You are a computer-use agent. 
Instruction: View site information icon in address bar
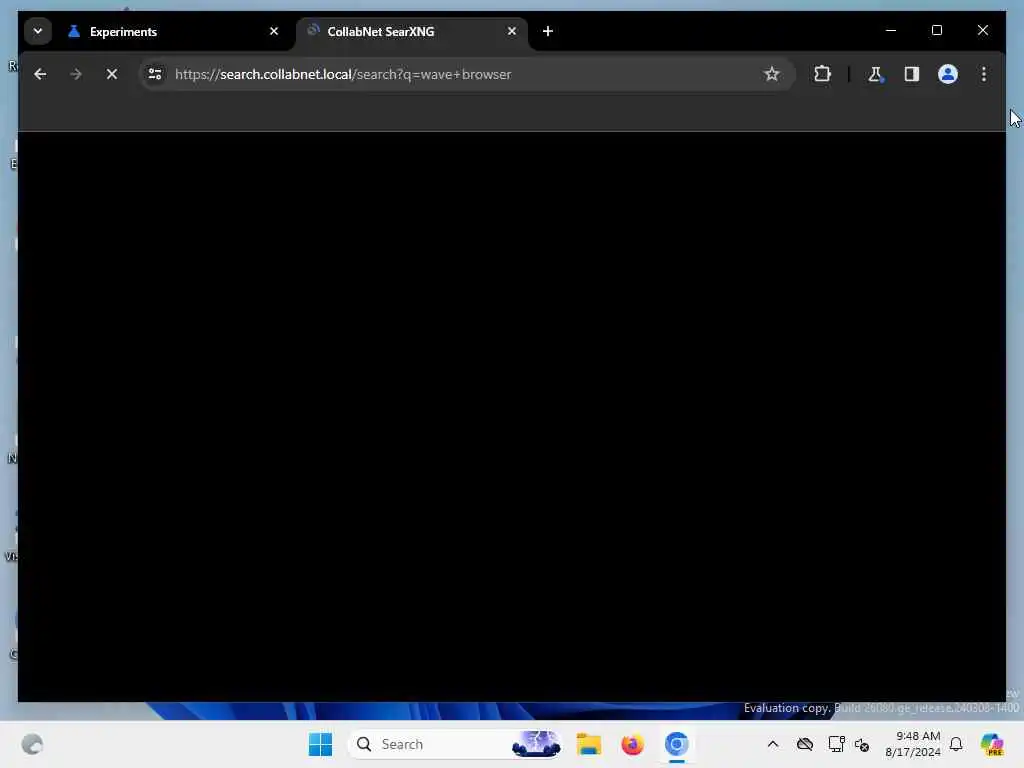click(155, 74)
